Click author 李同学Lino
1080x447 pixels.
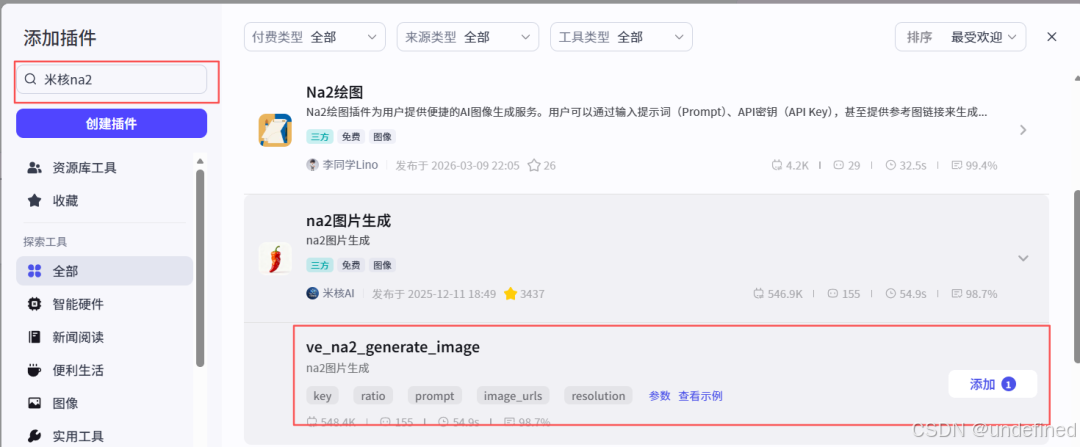(350, 165)
